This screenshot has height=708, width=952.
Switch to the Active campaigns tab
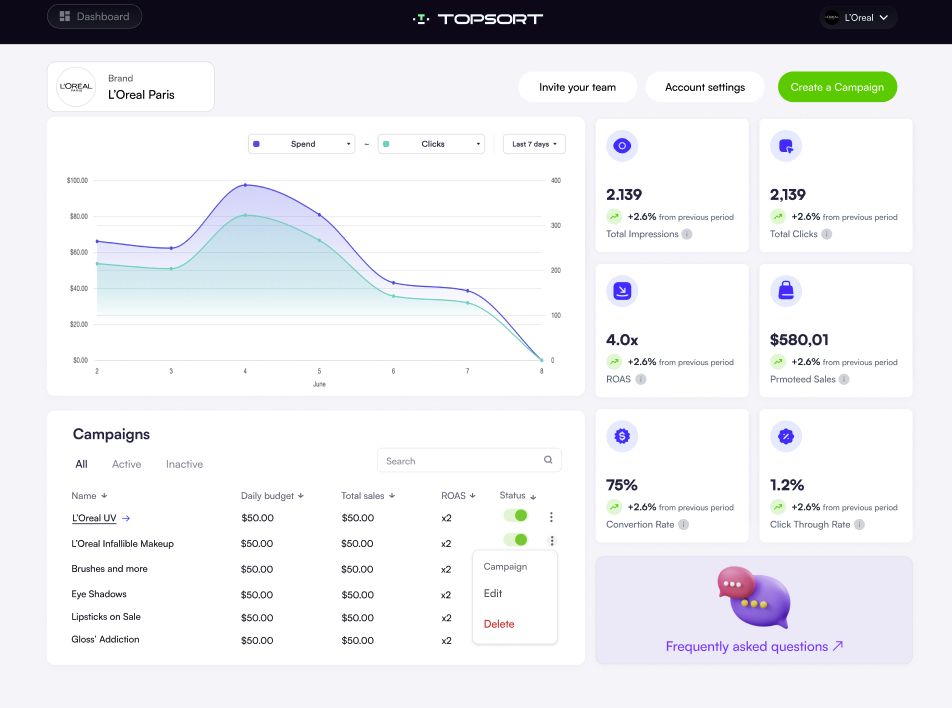(x=126, y=464)
